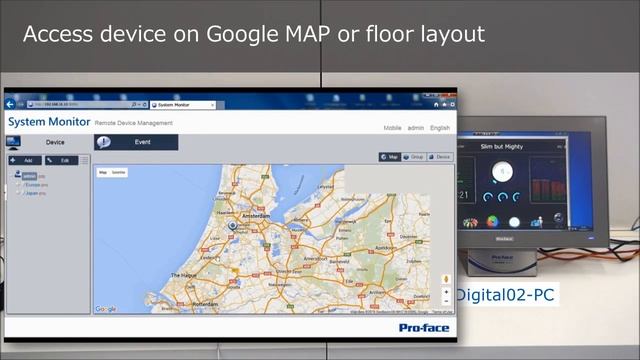The height and width of the screenshot is (360, 640).
Task: Click the Amsterdam label on the map
Action: [256, 216]
